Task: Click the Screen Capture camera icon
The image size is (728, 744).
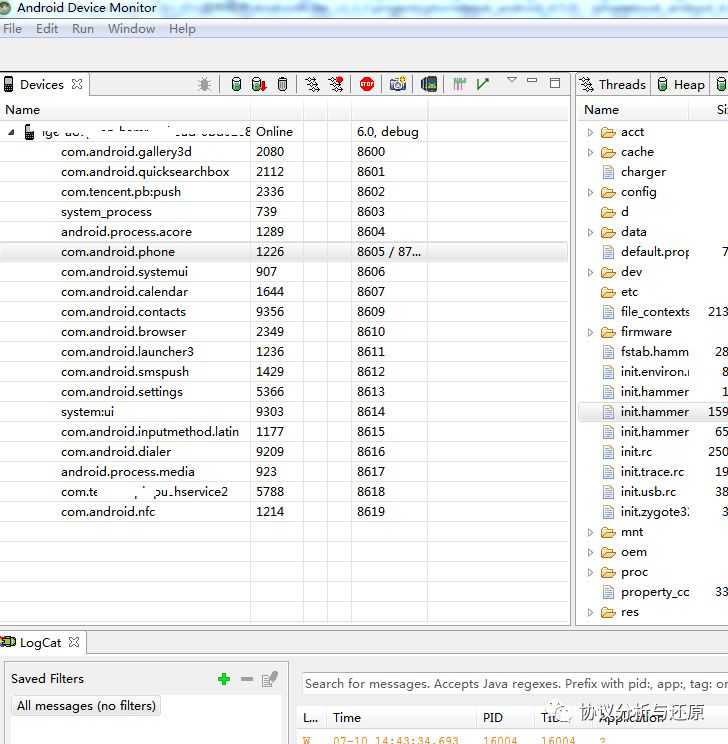Action: 398,84
